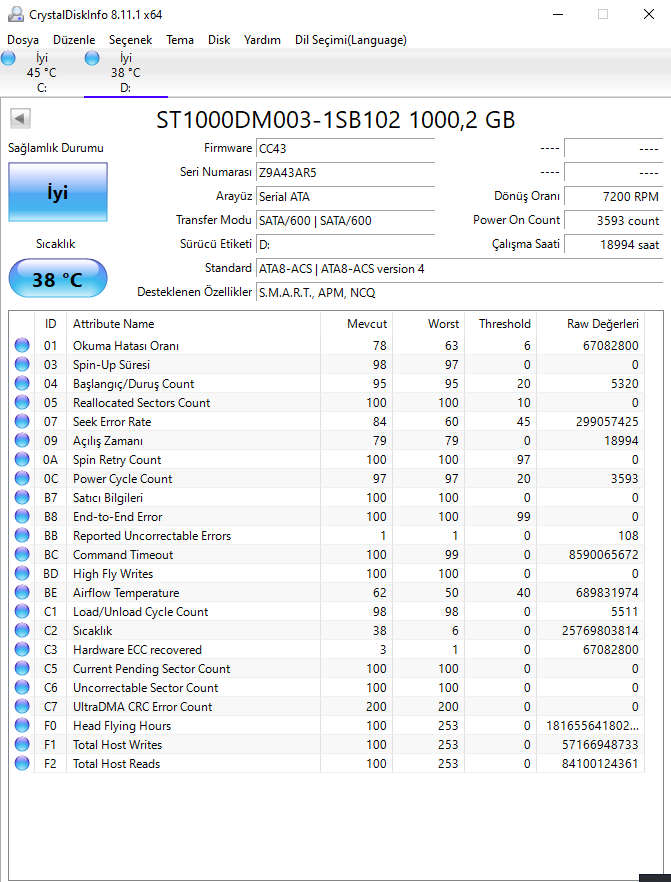Click the Threshold column header
The image size is (671, 882).
500,324
